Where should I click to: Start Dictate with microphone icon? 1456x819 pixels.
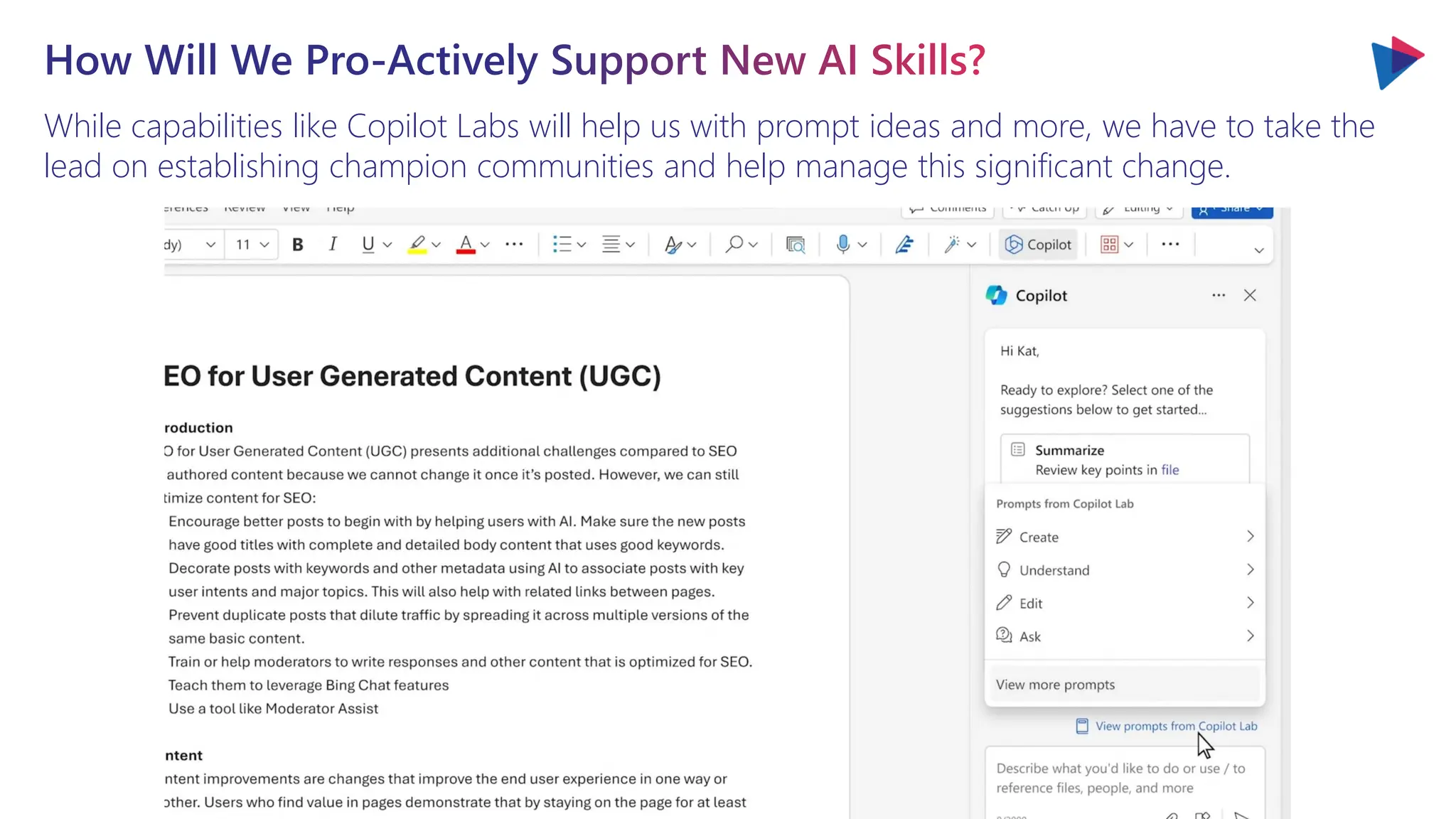843,245
